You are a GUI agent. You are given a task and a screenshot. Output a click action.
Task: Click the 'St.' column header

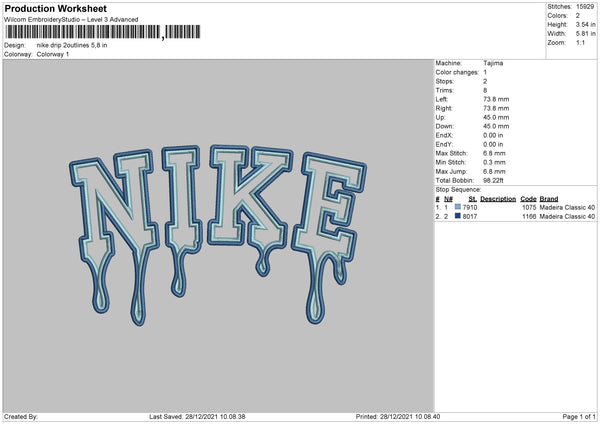coord(472,199)
